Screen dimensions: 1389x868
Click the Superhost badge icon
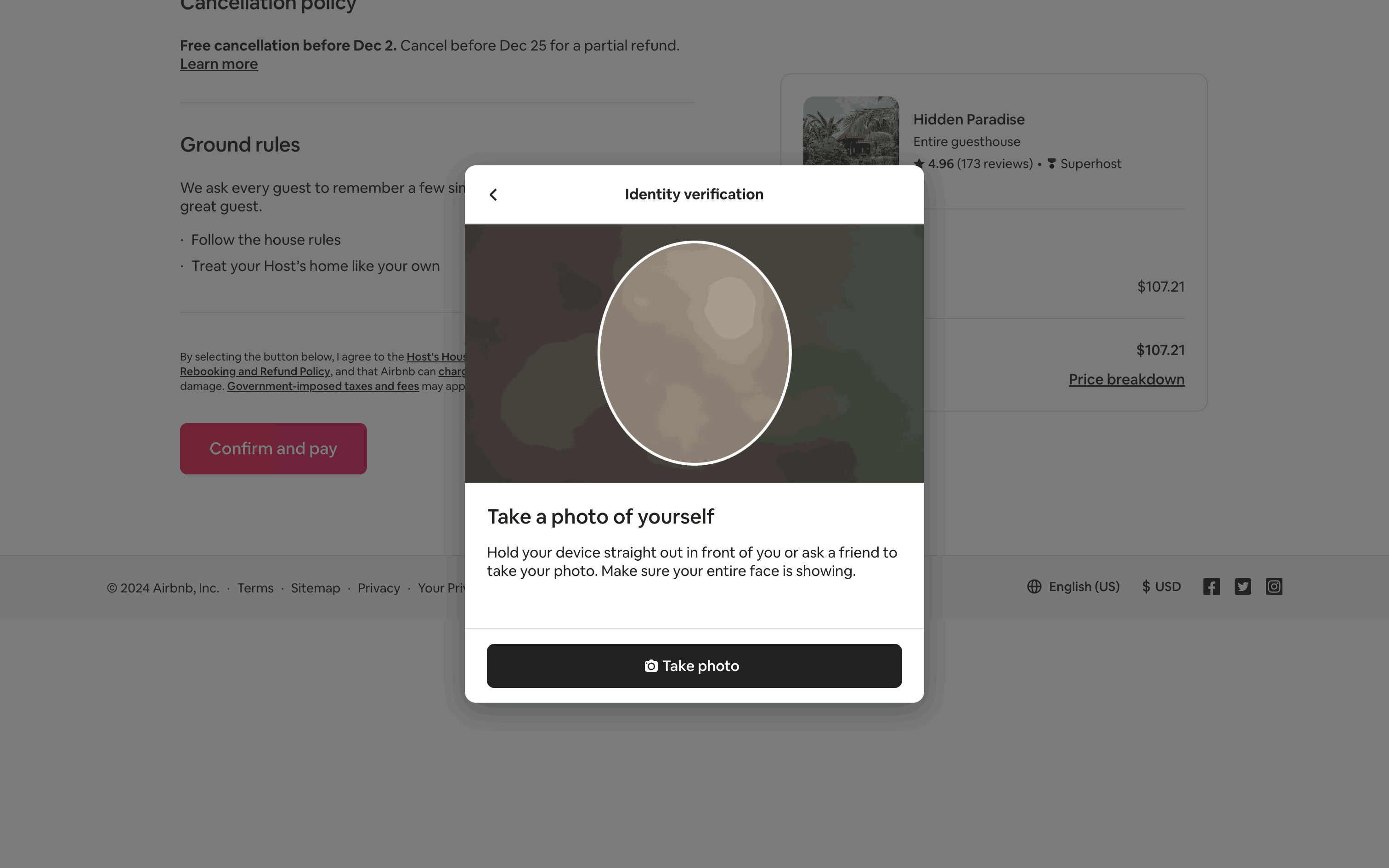[1051, 164]
